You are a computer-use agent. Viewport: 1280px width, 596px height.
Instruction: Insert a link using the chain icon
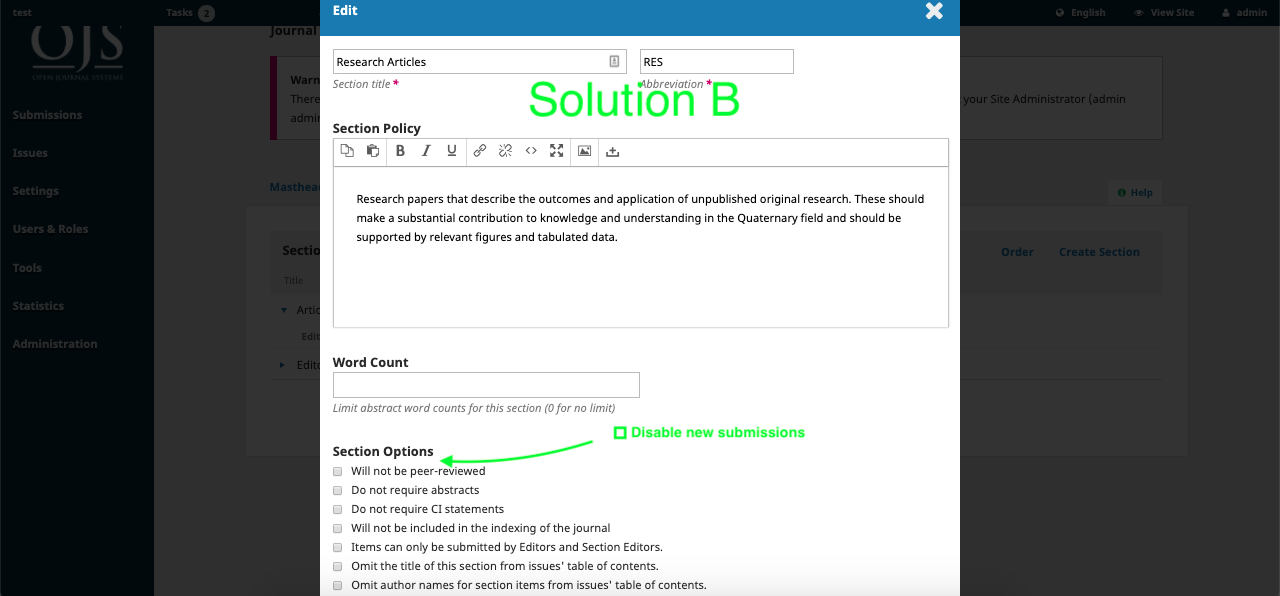point(480,151)
